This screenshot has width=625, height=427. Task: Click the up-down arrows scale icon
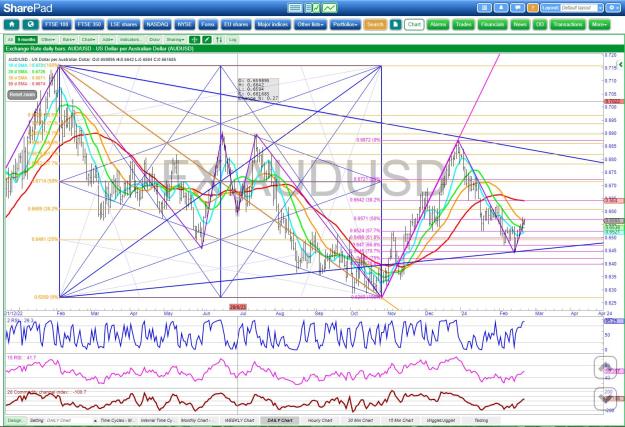point(219,39)
